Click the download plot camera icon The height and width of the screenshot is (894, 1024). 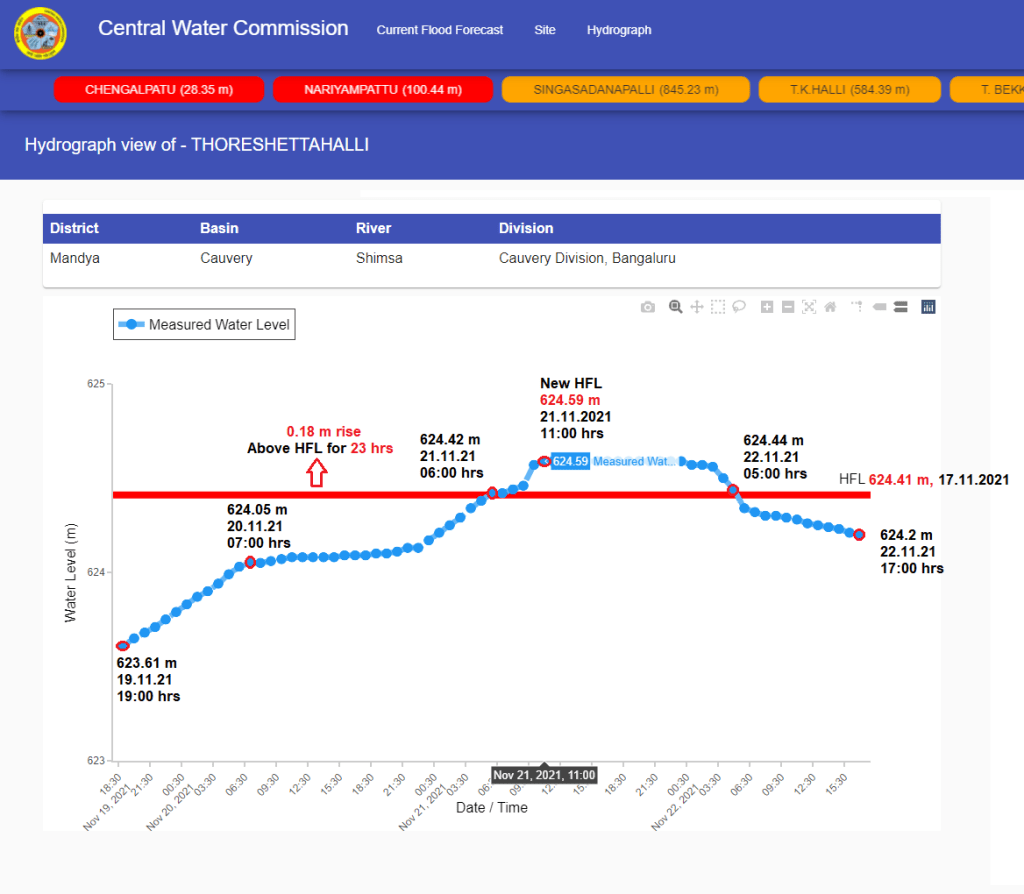648,307
